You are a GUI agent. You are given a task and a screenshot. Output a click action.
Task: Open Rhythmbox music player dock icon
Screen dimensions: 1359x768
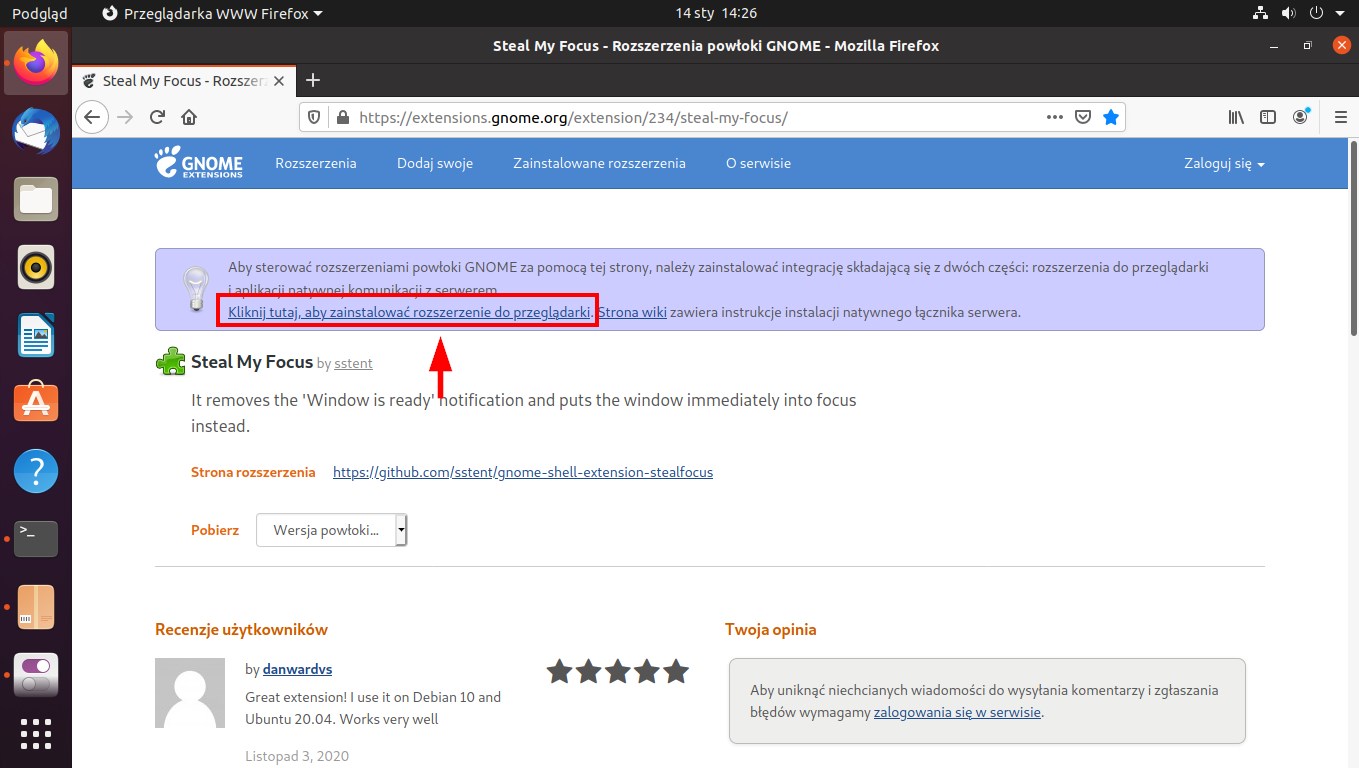pyautogui.click(x=36, y=267)
